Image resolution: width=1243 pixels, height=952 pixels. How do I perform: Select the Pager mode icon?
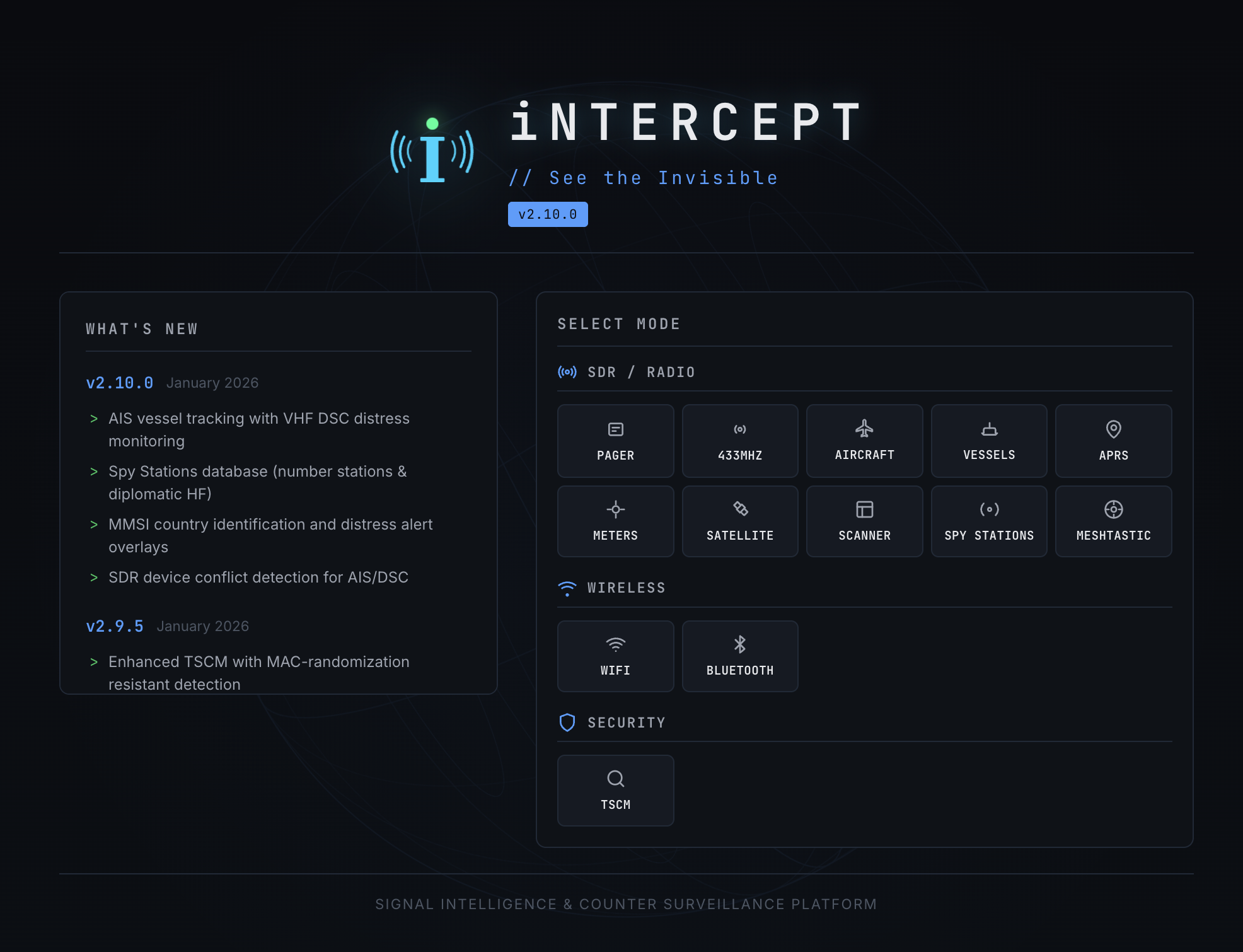coord(615,441)
